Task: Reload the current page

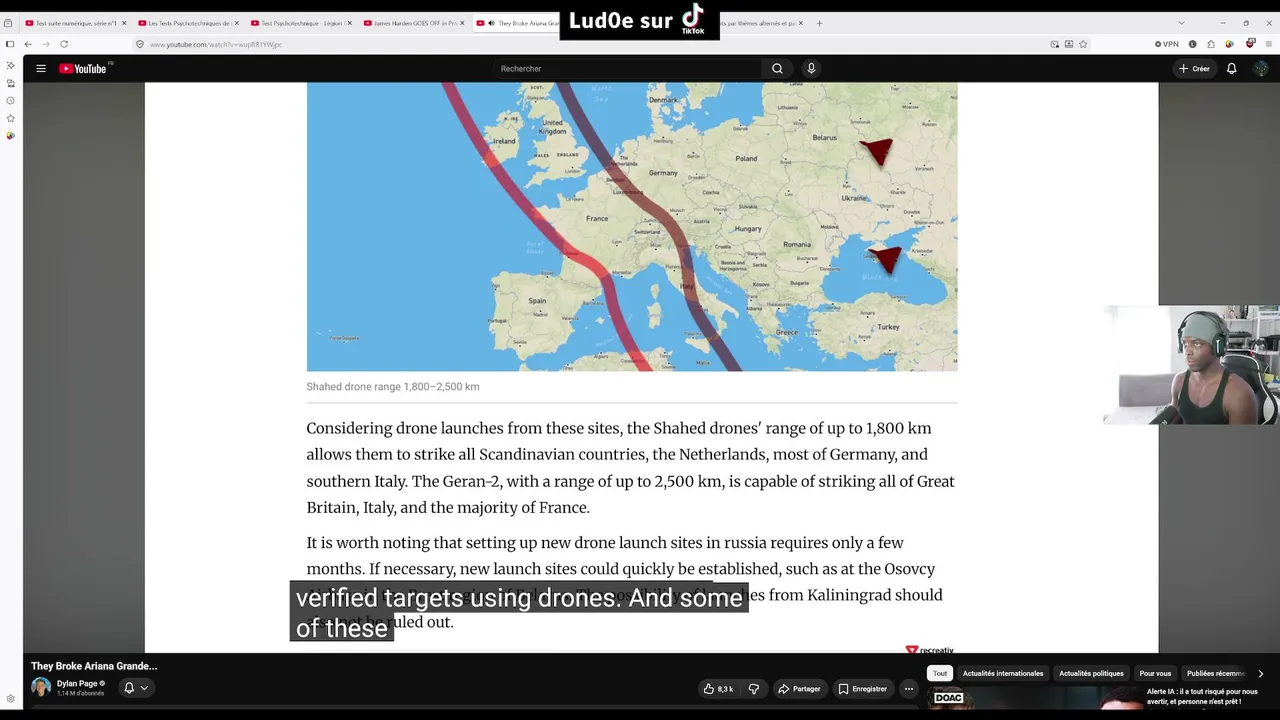Action: (64, 44)
